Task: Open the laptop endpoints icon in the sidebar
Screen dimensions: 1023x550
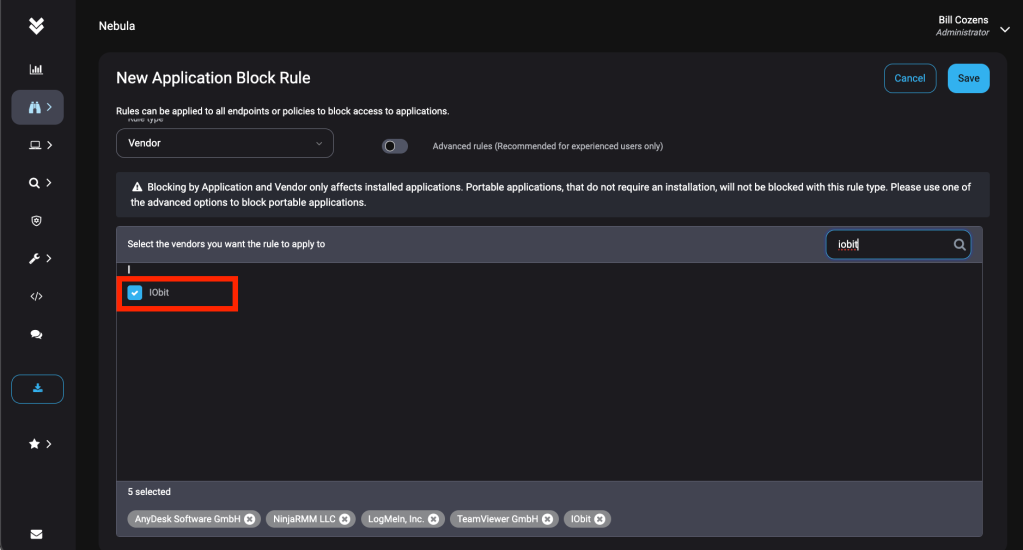Action: click(35, 145)
